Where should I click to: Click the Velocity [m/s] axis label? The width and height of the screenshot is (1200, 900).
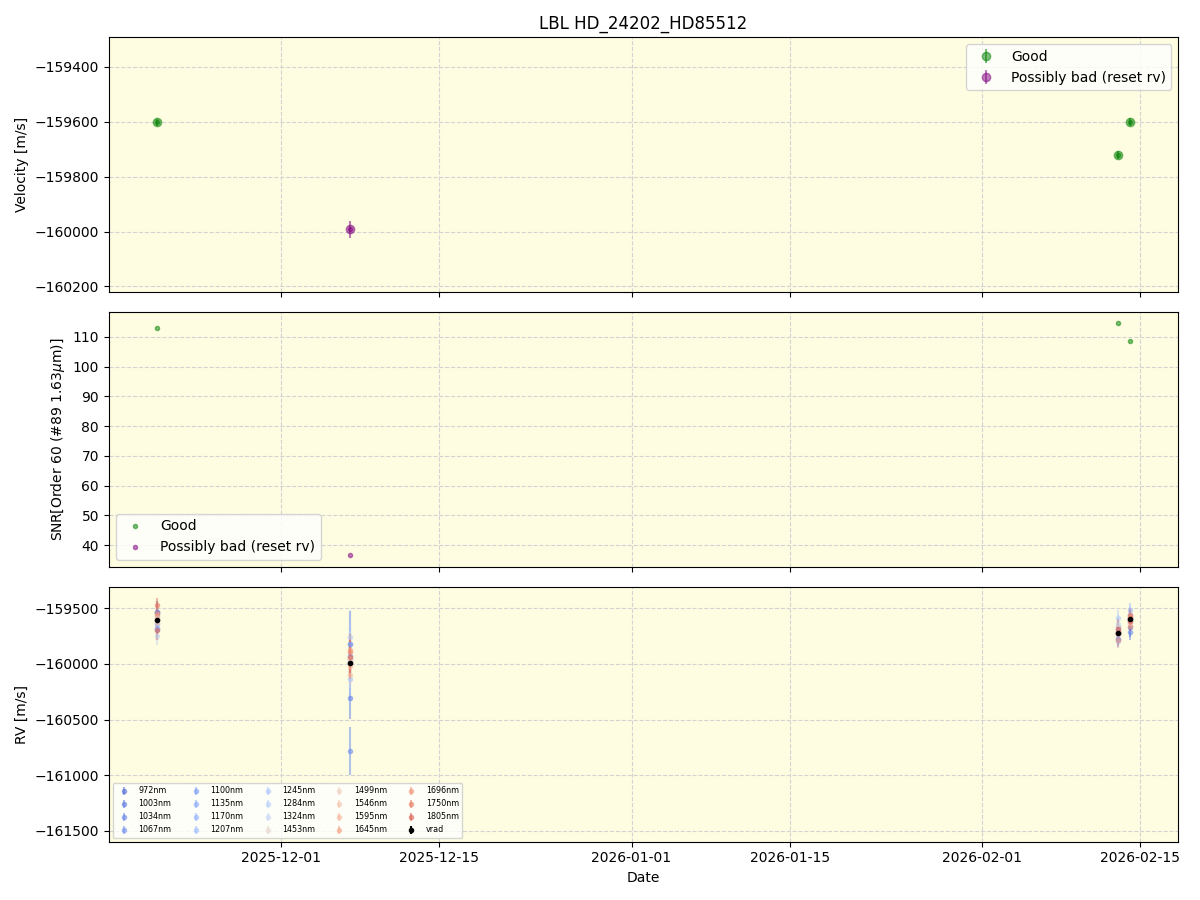[x=22, y=162]
